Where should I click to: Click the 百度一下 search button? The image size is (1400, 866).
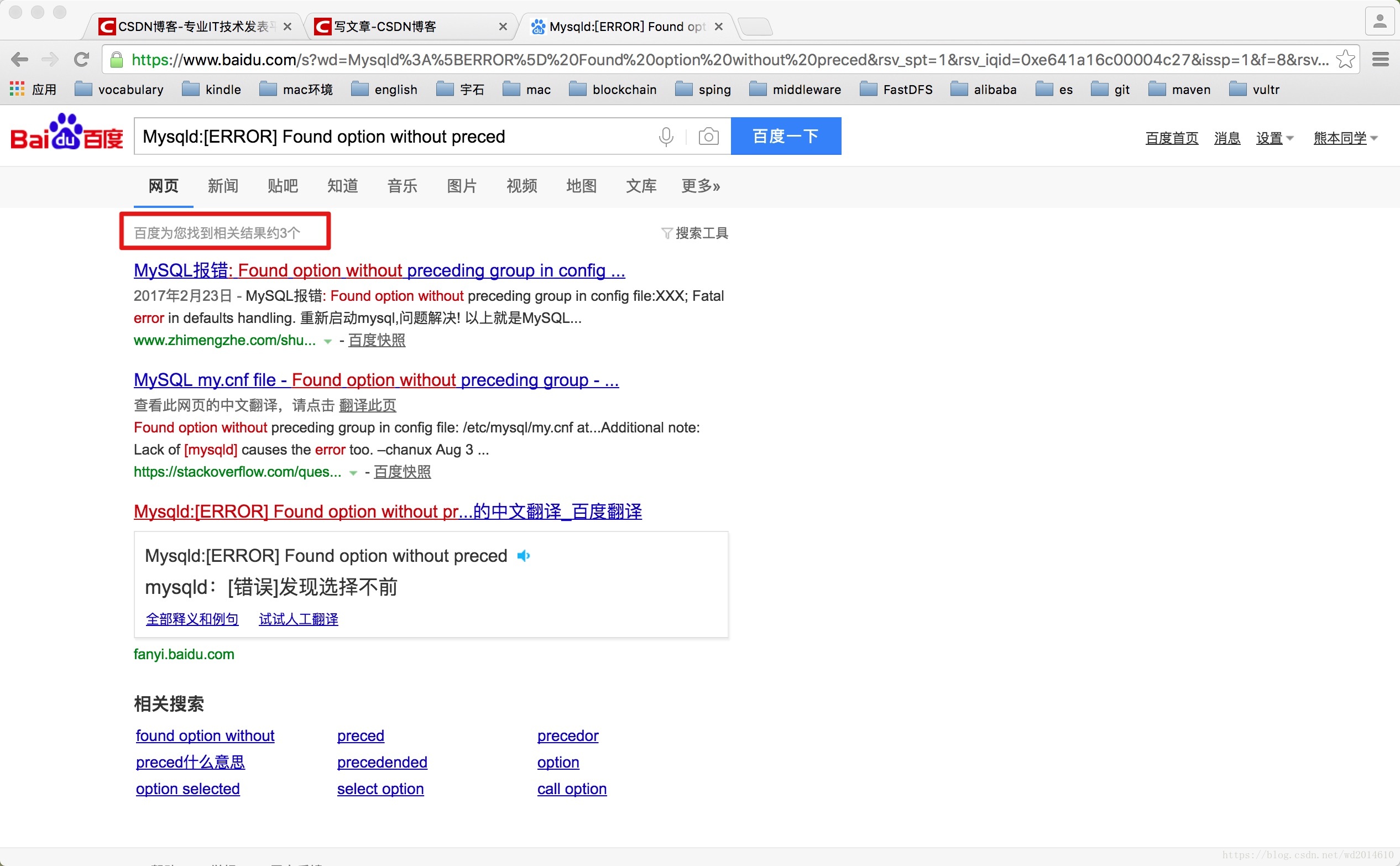786,135
